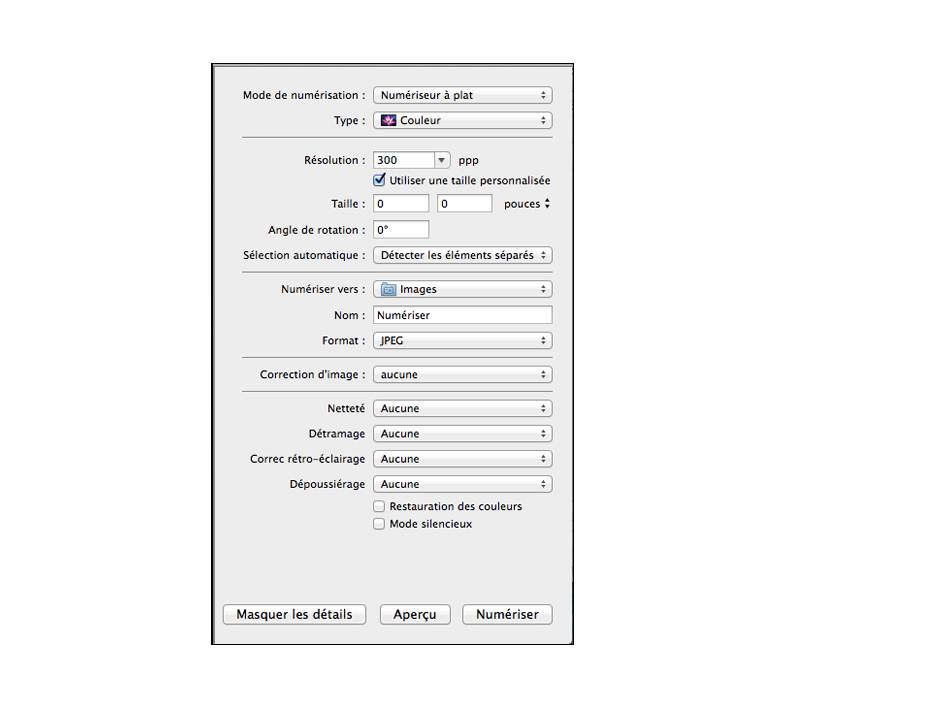This screenshot has height=710, width=950.
Task: Expand the Résolution combo box arrow
Action: tap(442, 160)
